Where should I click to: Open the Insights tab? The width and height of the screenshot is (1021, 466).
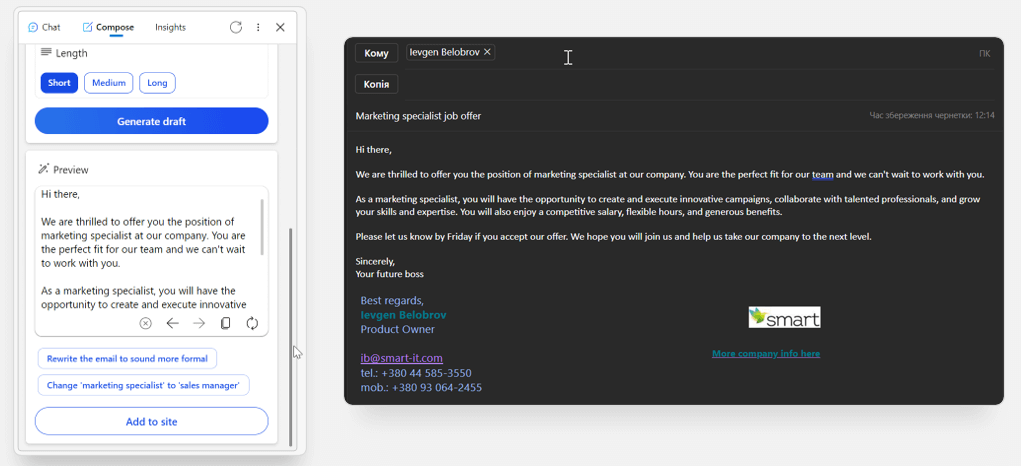(170, 27)
